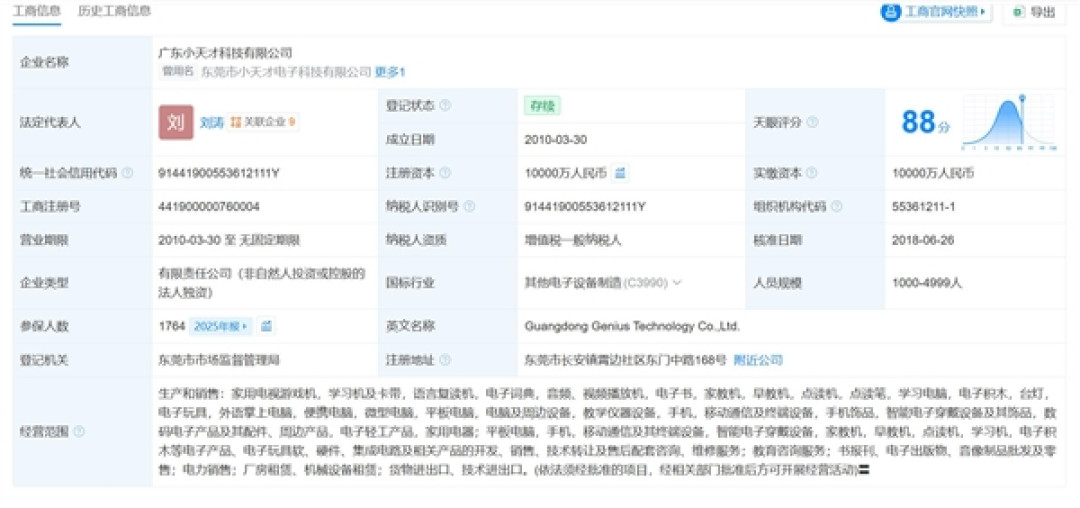The height and width of the screenshot is (508, 1080).
Task: Open legal representative 刘涛 link
Action: click(x=211, y=123)
